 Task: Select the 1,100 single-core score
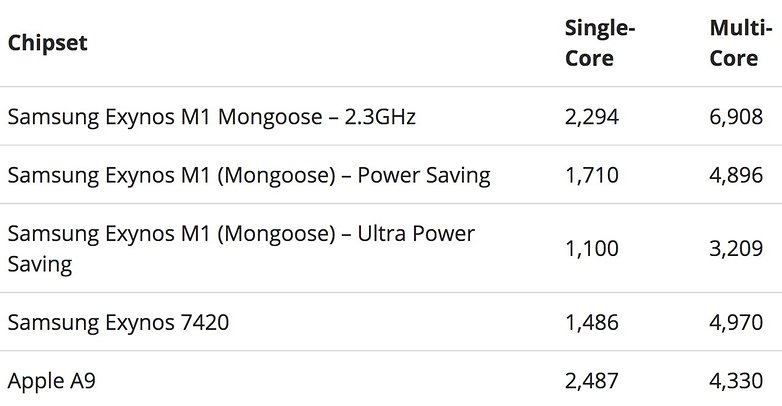pyautogui.click(x=592, y=249)
